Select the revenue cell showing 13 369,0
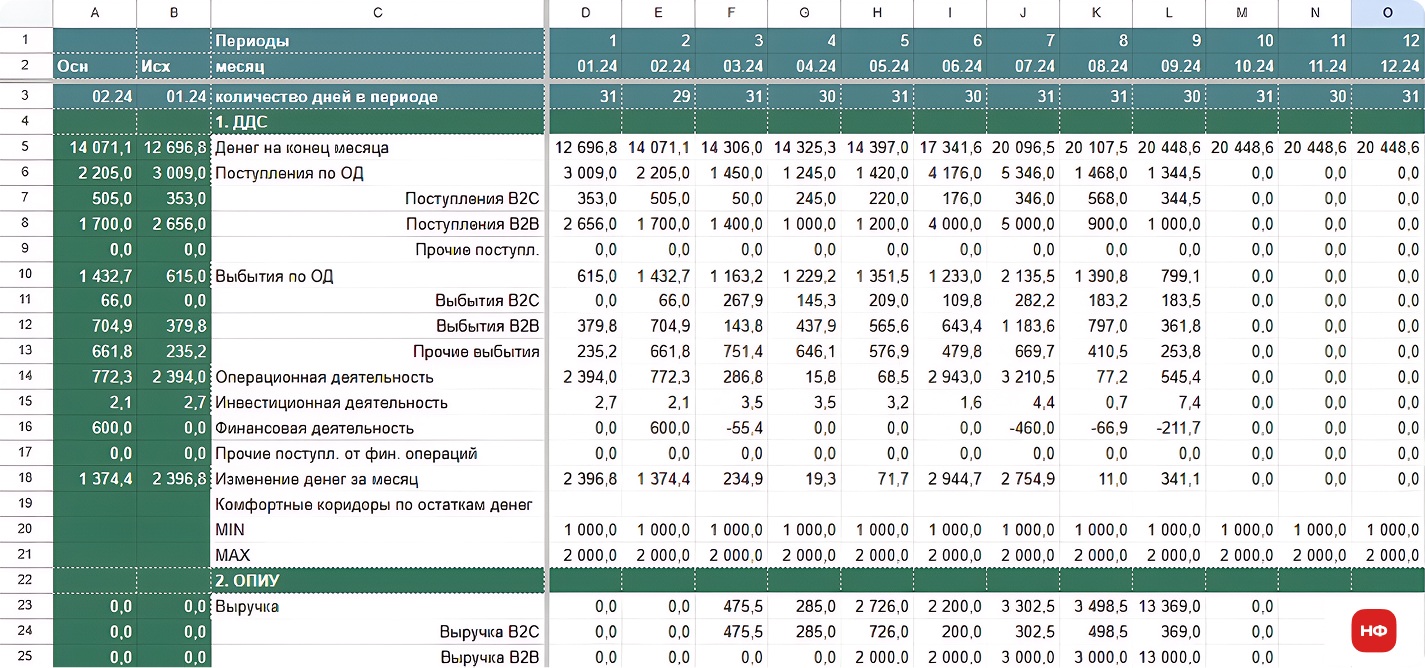1425x668 pixels. coord(1168,606)
